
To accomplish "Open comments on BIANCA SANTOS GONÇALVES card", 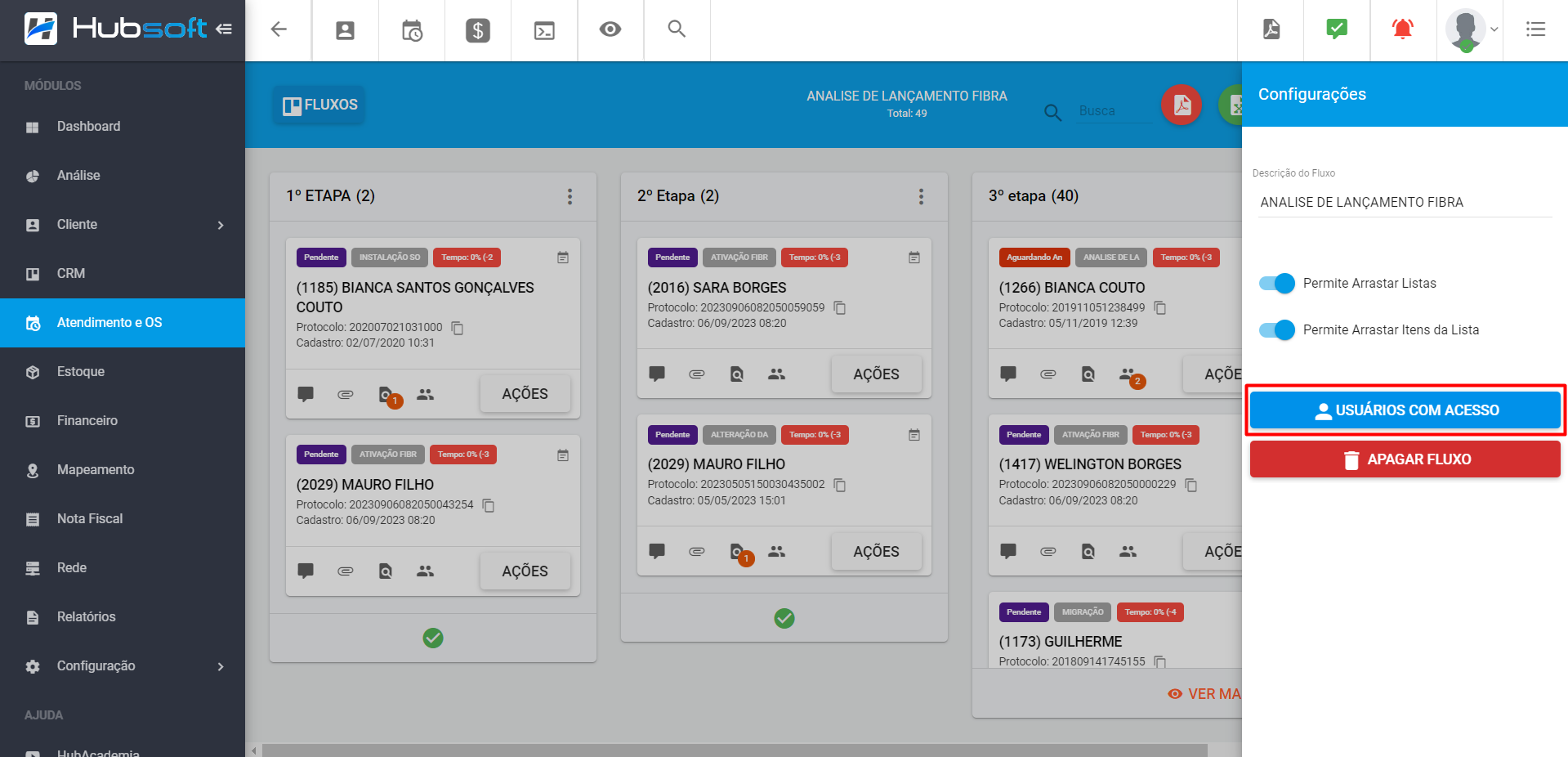I will [x=306, y=394].
